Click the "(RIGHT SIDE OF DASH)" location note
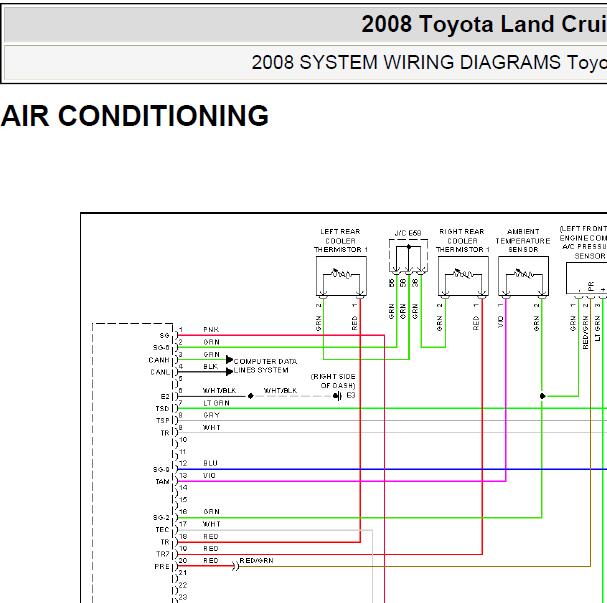Screen dimensions: 607x603 pyautogui.click(x=333, y=381)
